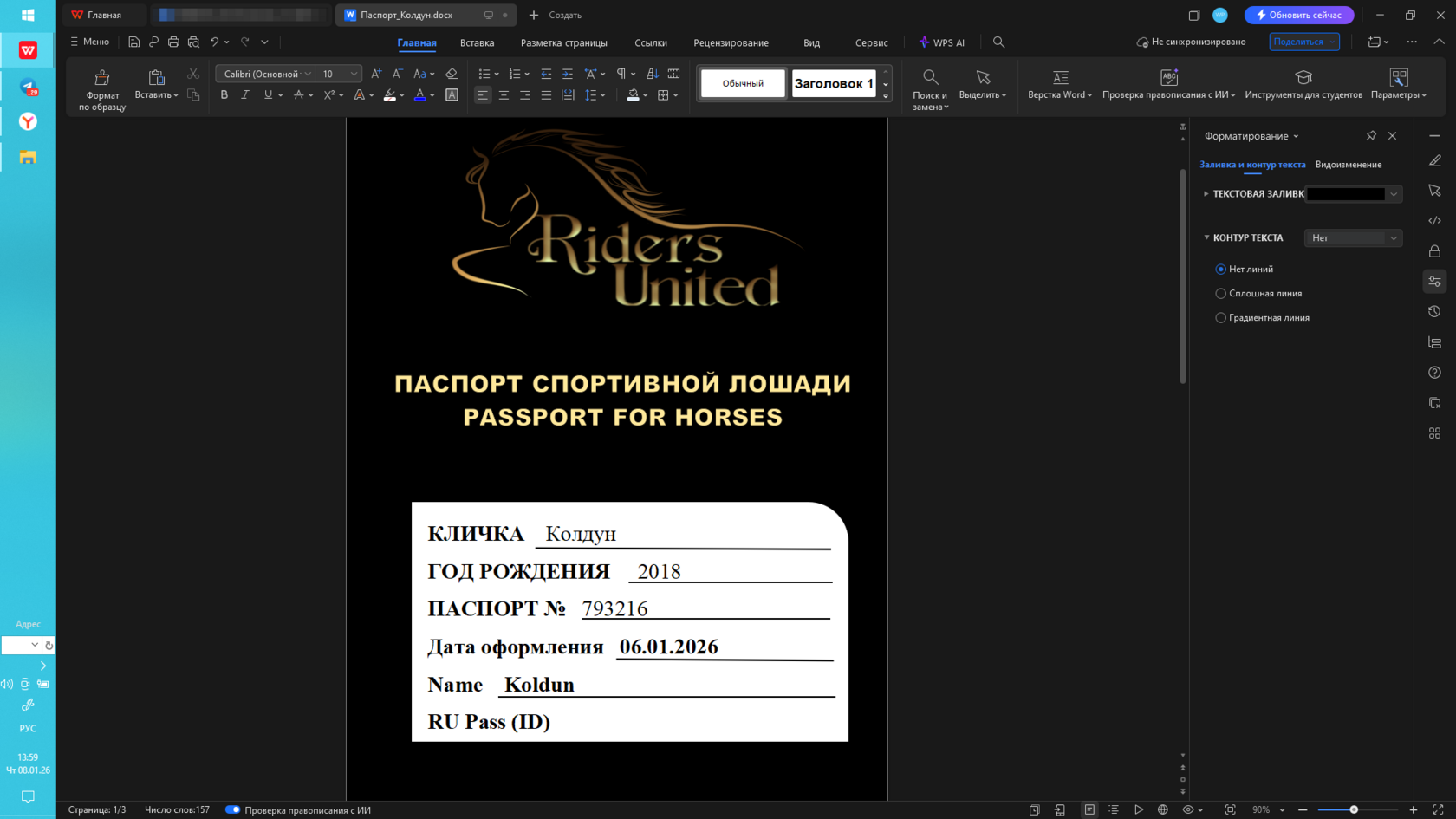Open Word layout tool (Верстка Word)
The width and height of the screenshot is (1456, 819).
coord(1060,84)
